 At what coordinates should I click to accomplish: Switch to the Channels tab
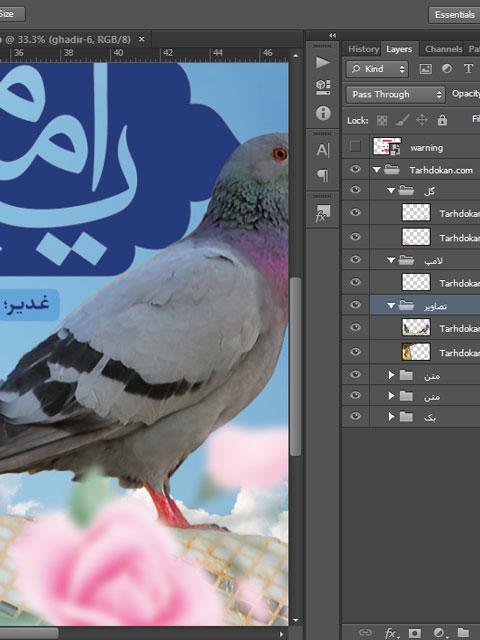(x=443, y=49)
